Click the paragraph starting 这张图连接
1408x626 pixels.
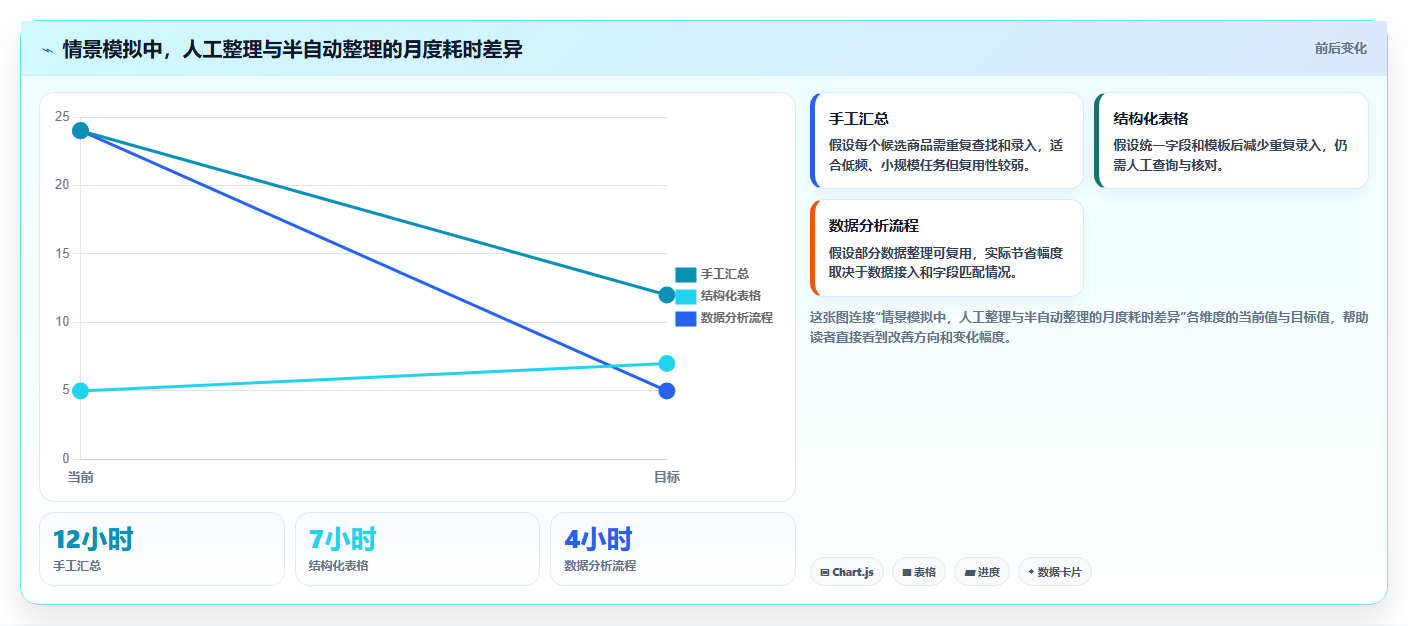[x=1089, y=327]
